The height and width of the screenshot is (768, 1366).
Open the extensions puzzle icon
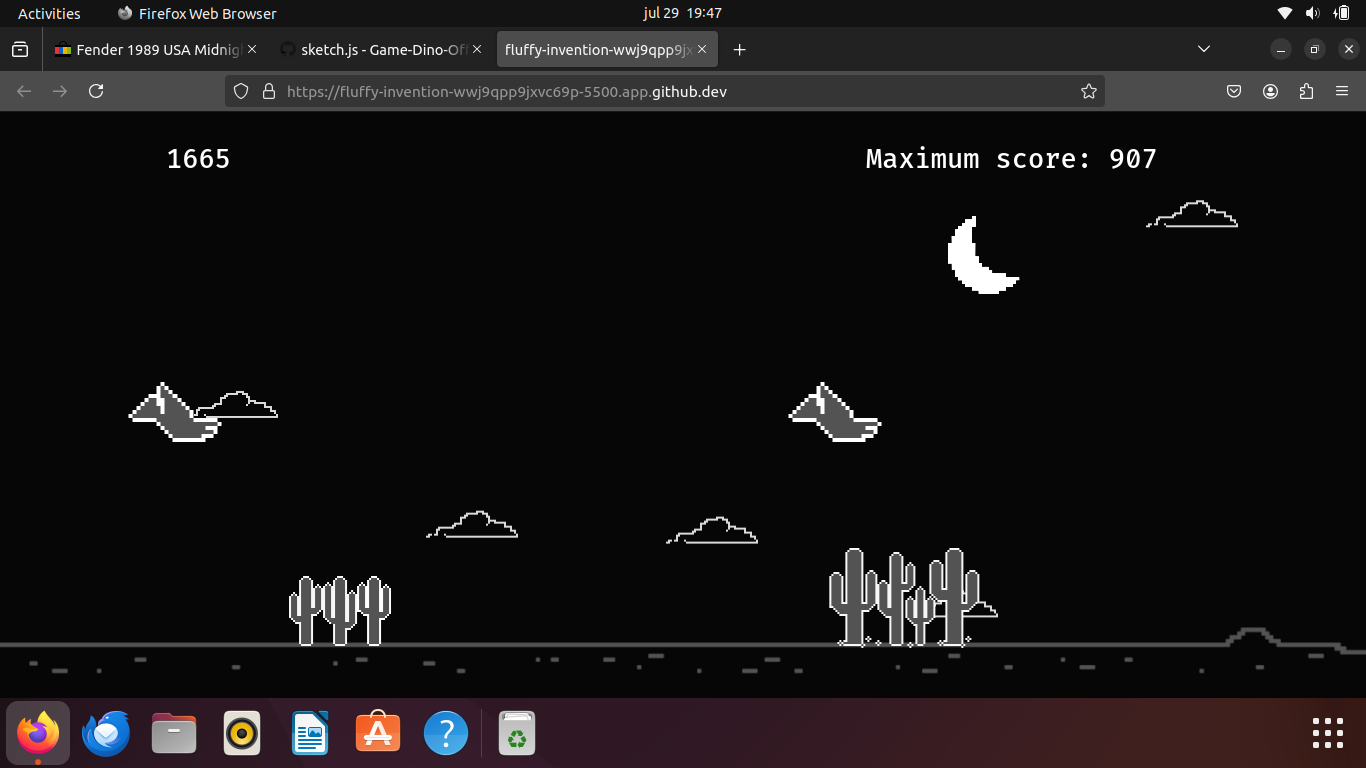pyautogui.click(x=1306, y=91)
